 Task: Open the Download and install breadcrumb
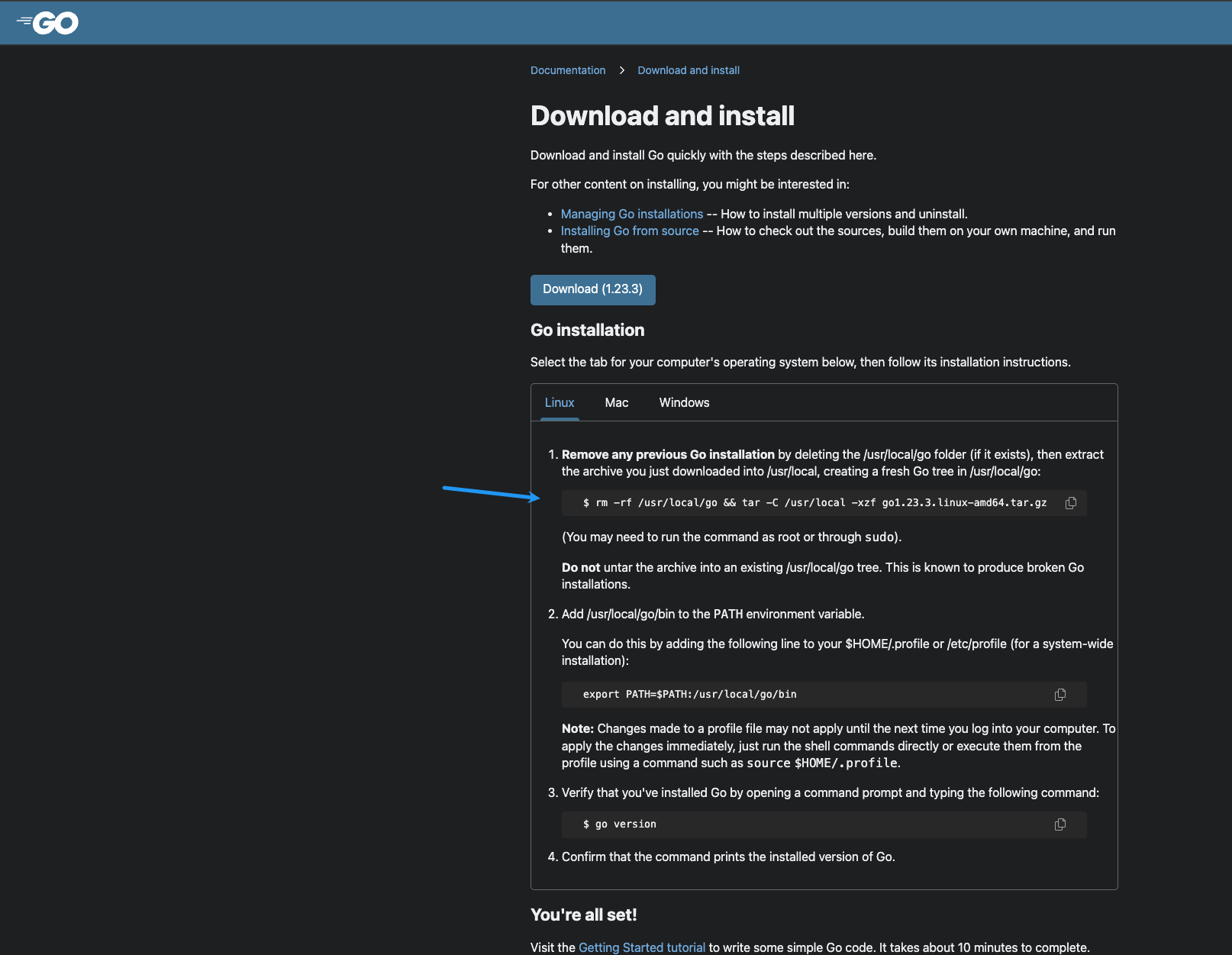click(689, 70)
